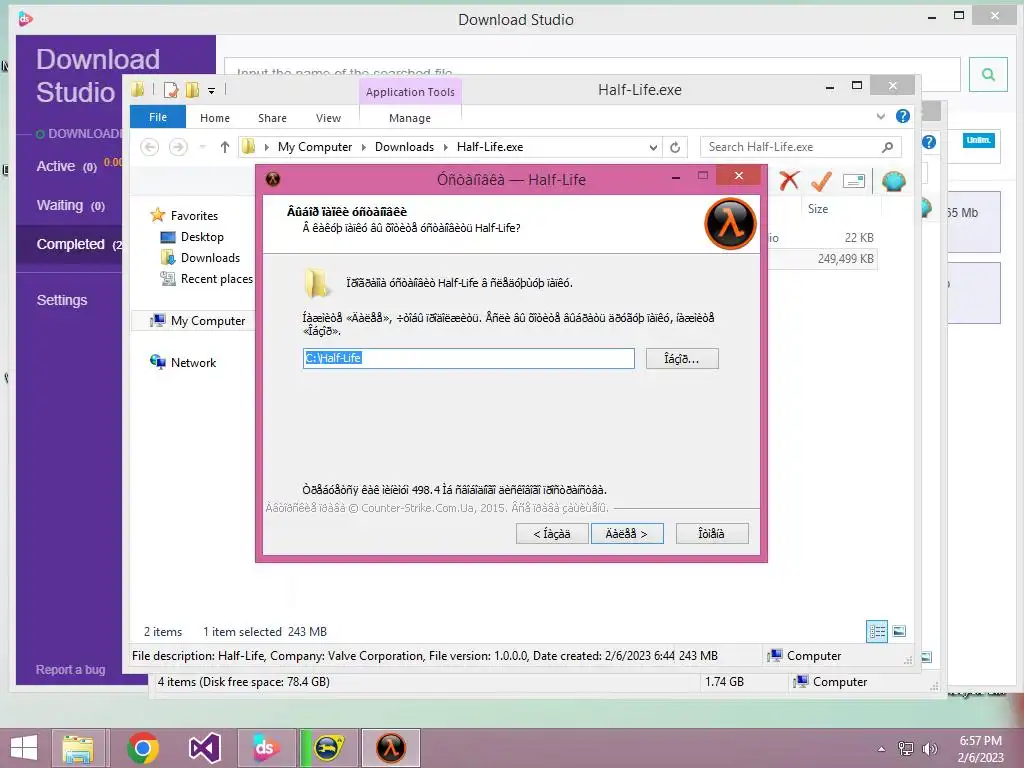
Task: Open Settings in Download Studio sidebar
Action: click(x=62, y=300)
